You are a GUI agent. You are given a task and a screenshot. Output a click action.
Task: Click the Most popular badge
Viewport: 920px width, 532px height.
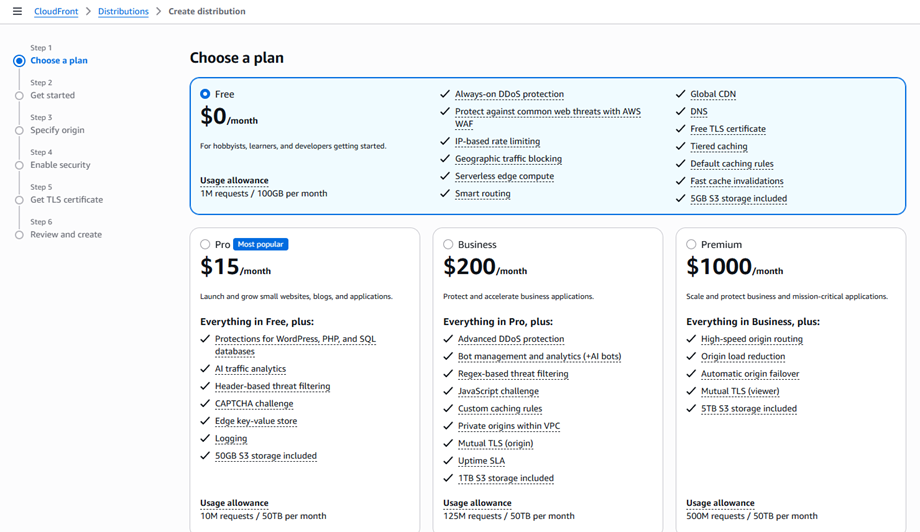(260, 244)
